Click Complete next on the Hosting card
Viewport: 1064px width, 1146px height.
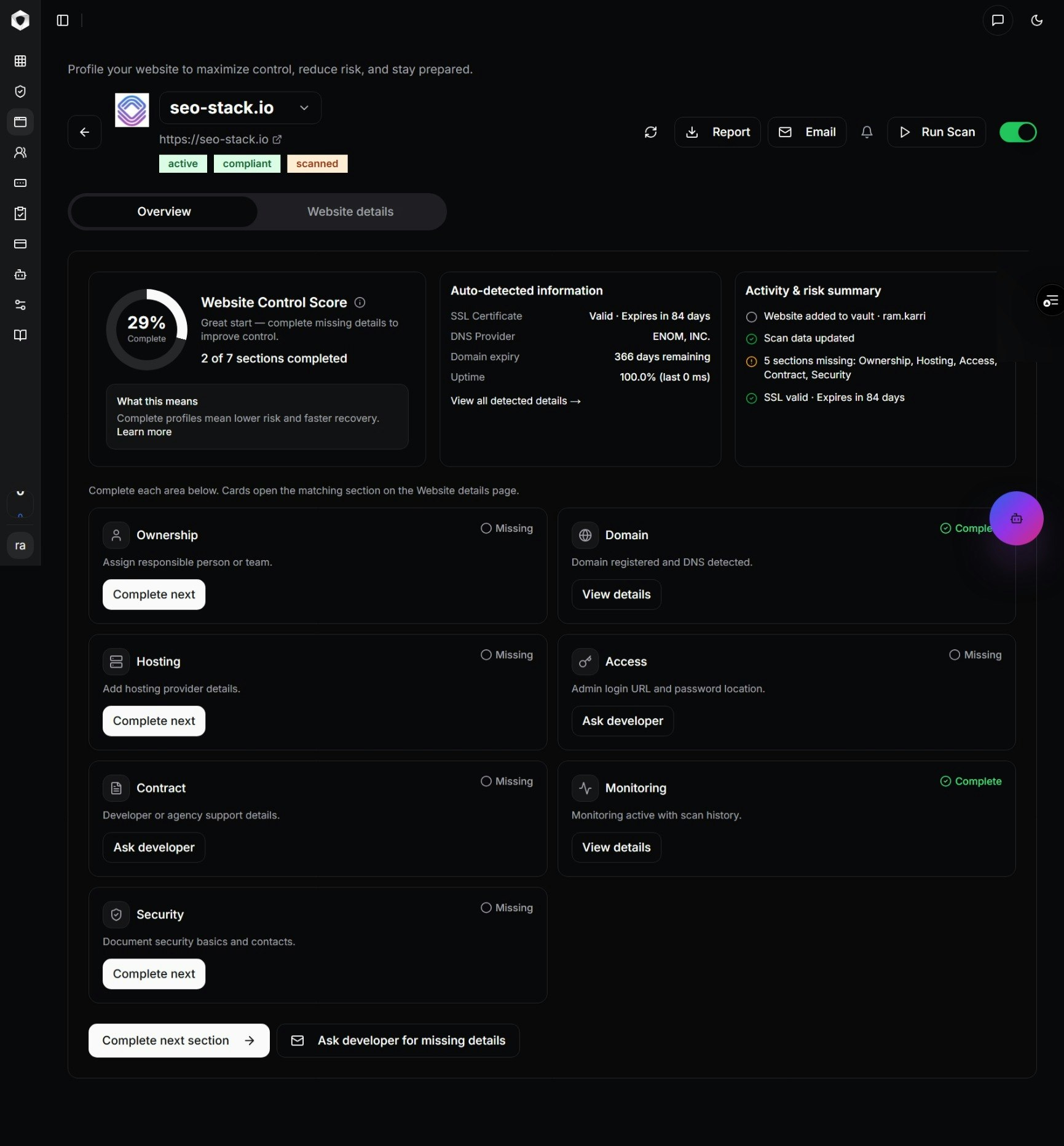coord(154,721)
